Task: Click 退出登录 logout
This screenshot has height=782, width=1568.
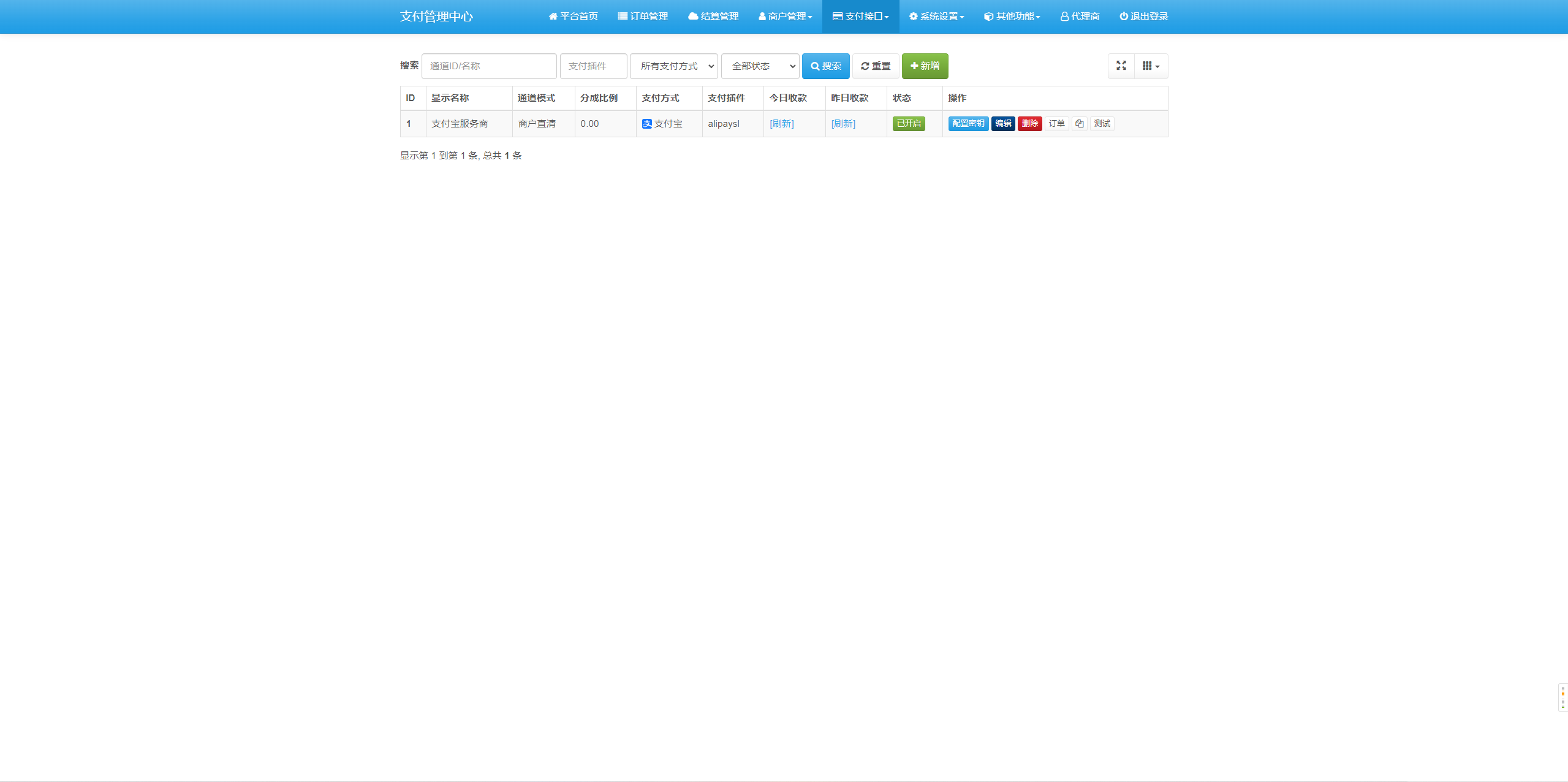Action: [1143, 17]
